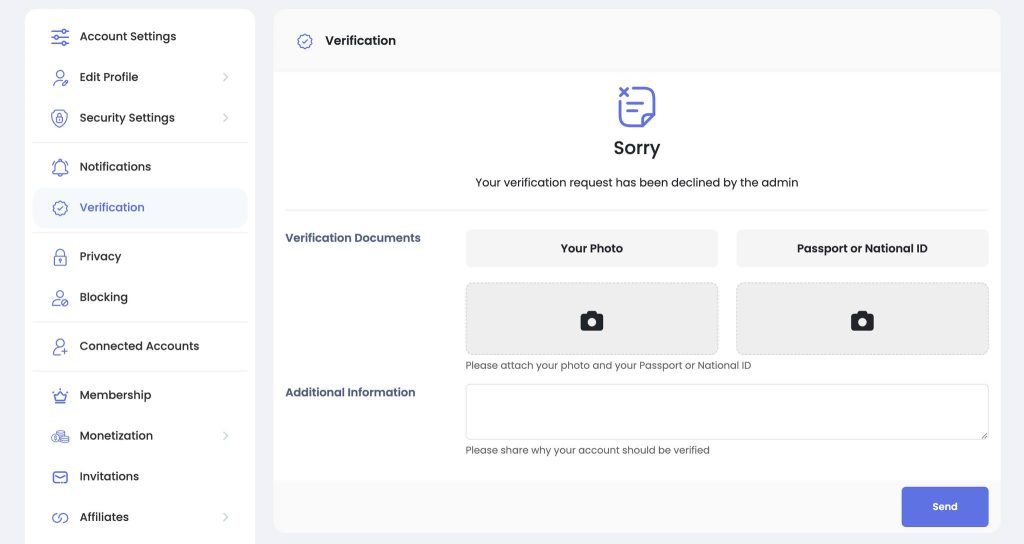Viewport: 1024px width, 544px height.
Task: Expand the Edit Profile chevron
Action: [x=225, y=77]
